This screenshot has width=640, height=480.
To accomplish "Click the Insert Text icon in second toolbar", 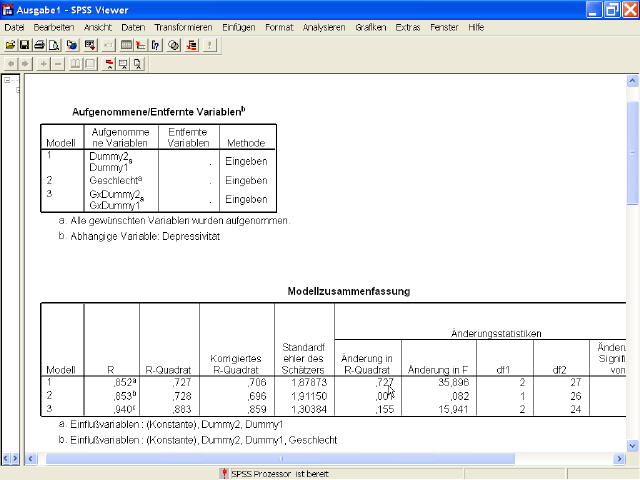I will (x=137, y=64).
